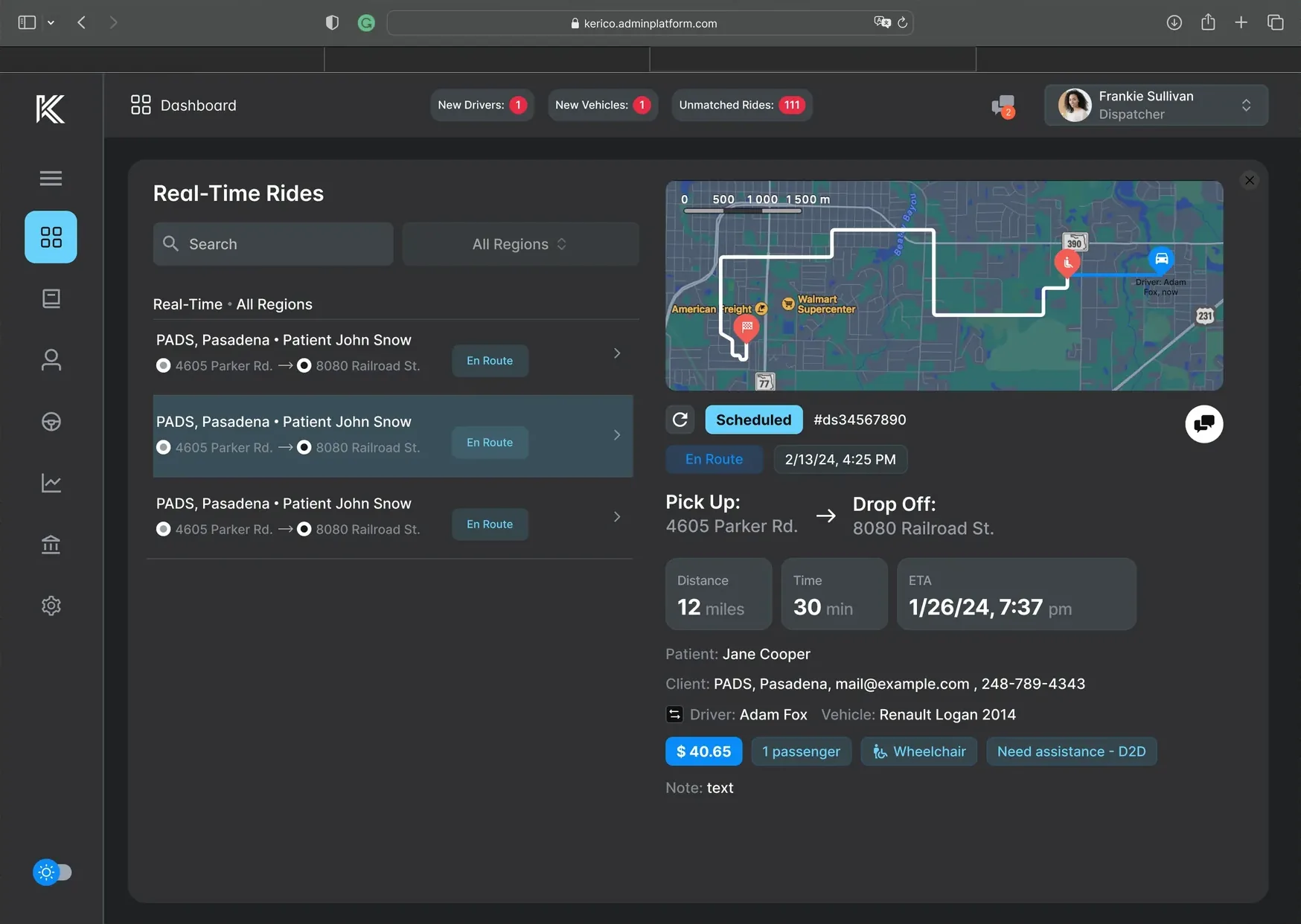Click the privacy shield icon in toolbar
1301x924 pixels.
[332, 23]
